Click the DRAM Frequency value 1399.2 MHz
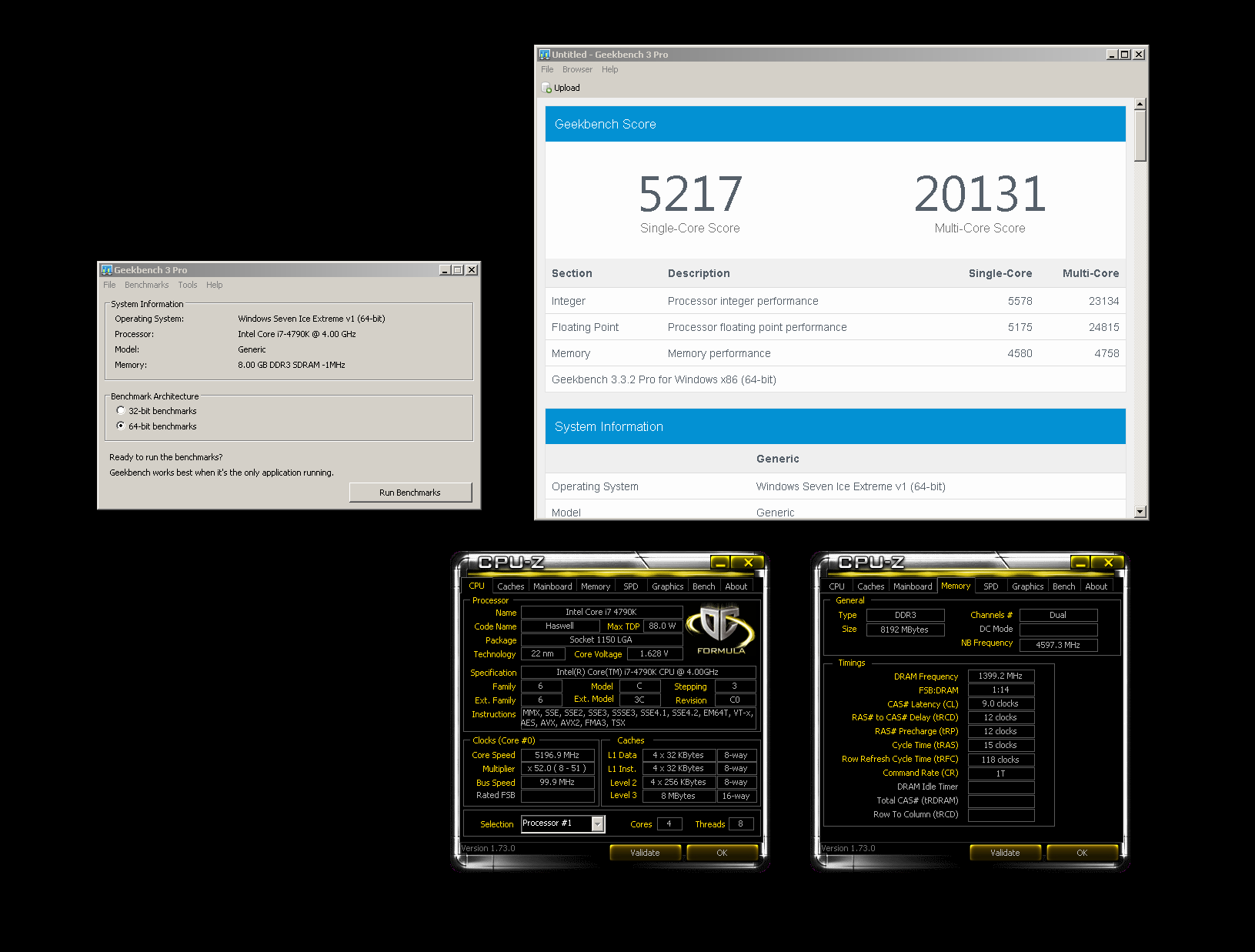 tap(1000, 676)
